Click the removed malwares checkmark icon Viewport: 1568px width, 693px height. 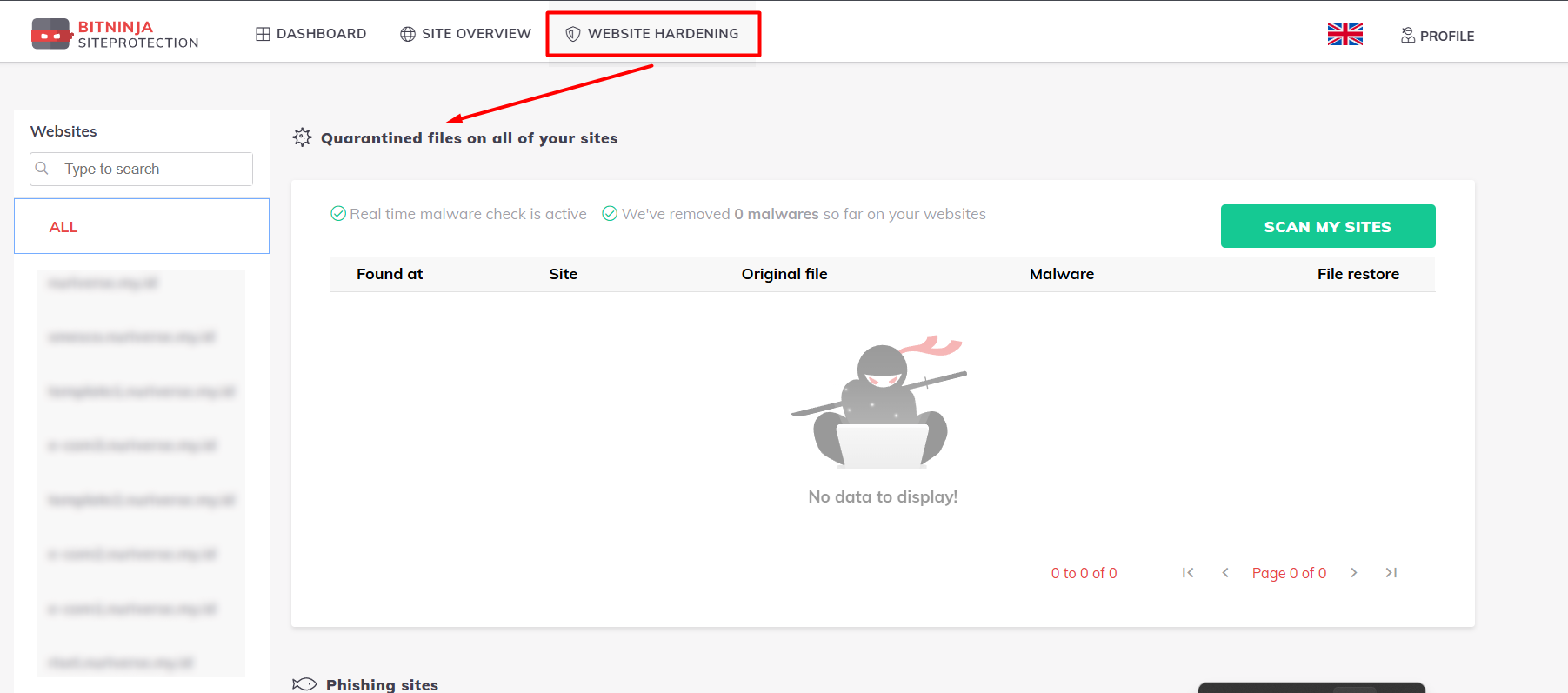pyautogui.click(x=610, y=214)
